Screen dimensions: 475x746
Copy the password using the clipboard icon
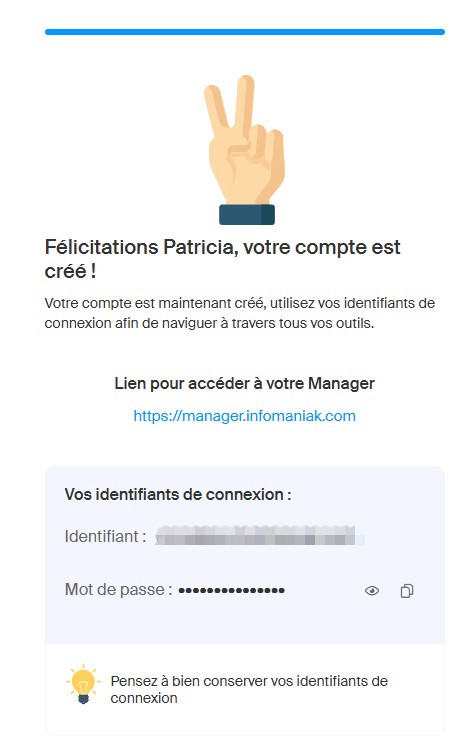(x=406, y=590)
